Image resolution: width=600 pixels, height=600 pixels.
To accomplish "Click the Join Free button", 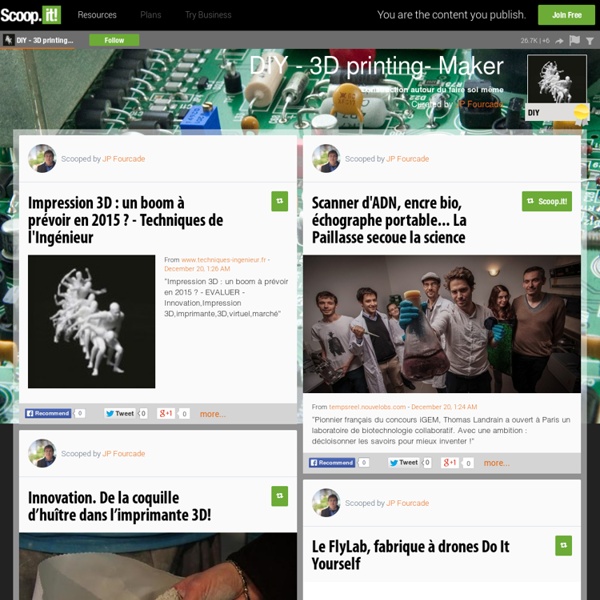I will pos(566,15).
